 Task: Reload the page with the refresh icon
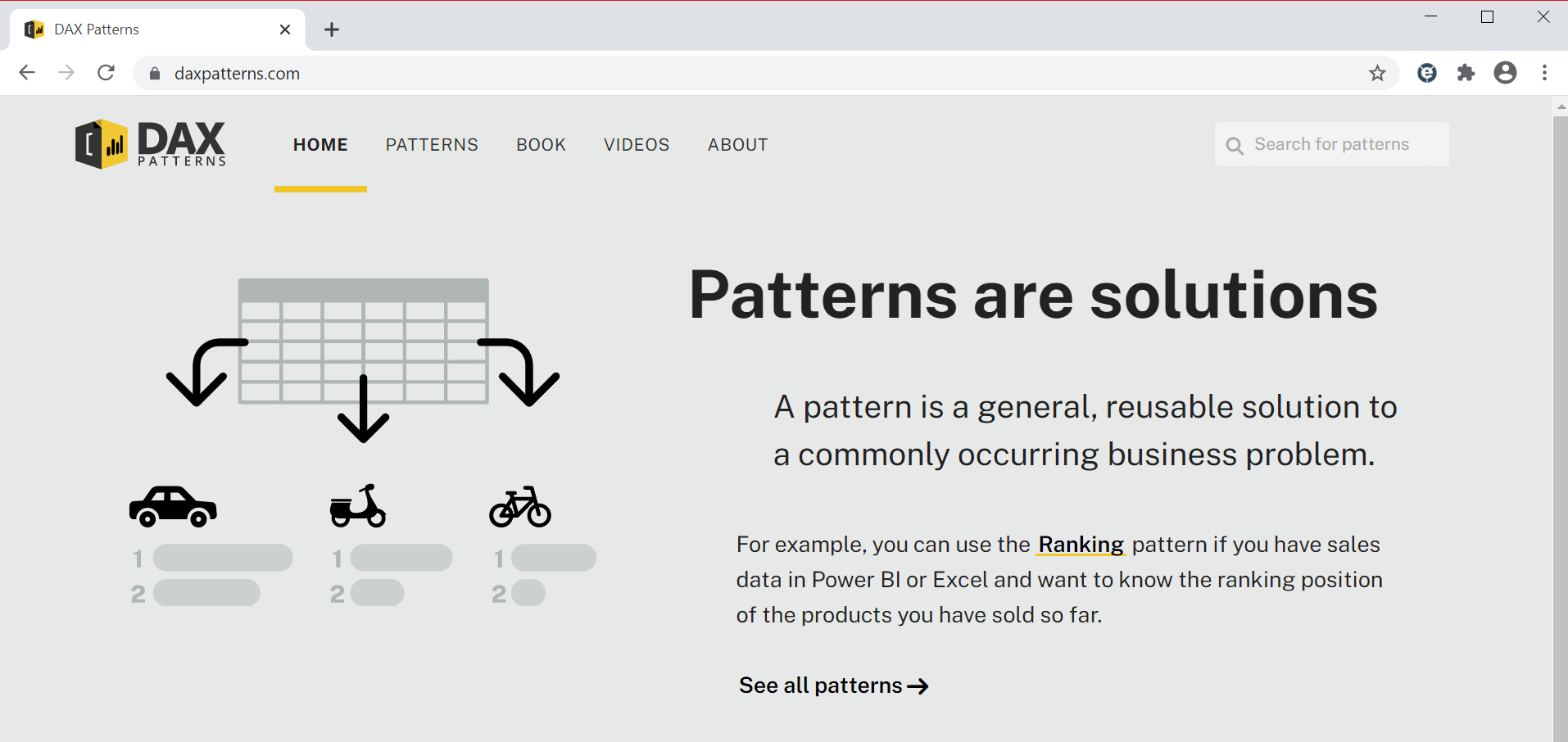pyautogui.click(x=106, y=73)
